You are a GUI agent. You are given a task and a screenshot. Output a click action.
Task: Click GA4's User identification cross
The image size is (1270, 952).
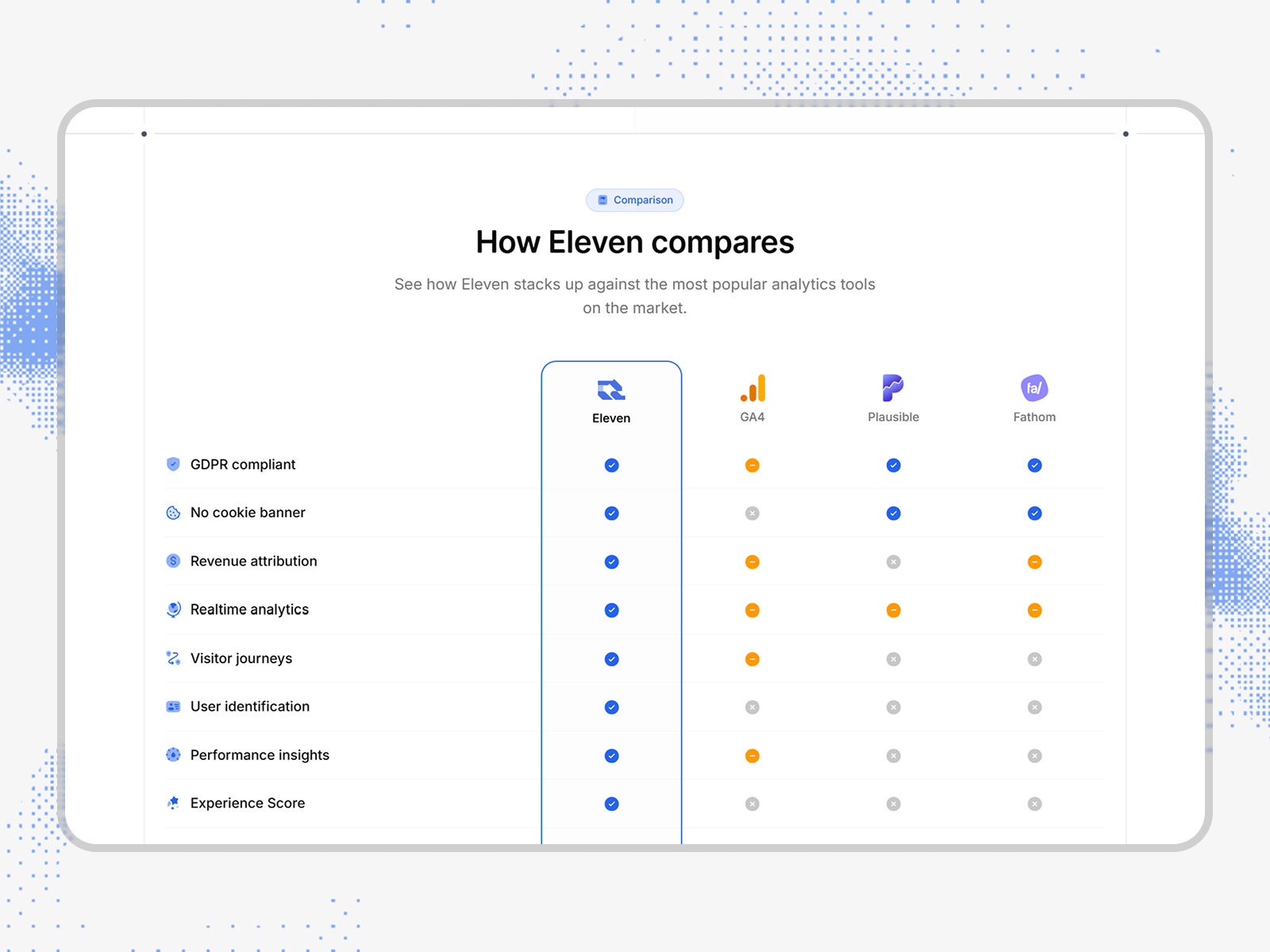[x=752, y=707]
